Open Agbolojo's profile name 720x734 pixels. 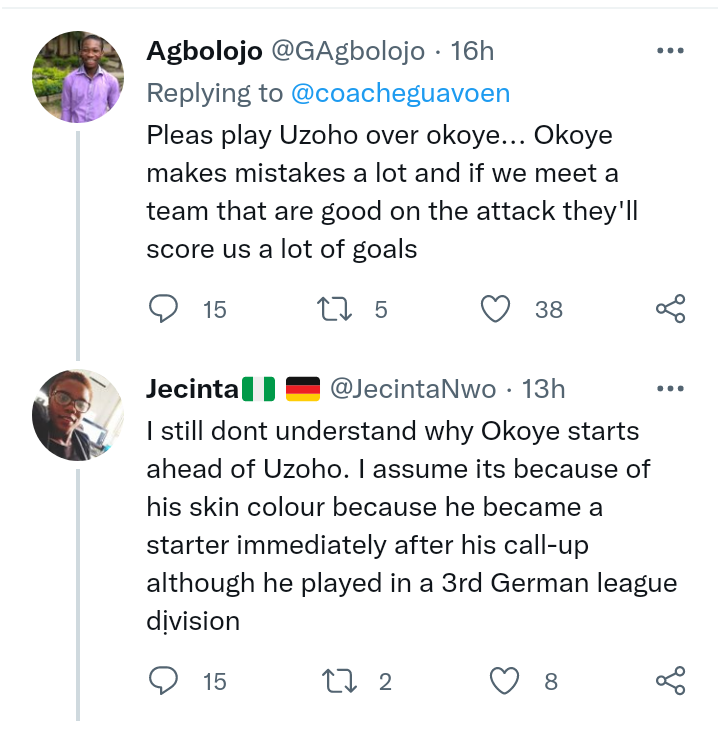pyautogui.click(x=204, y=51)
